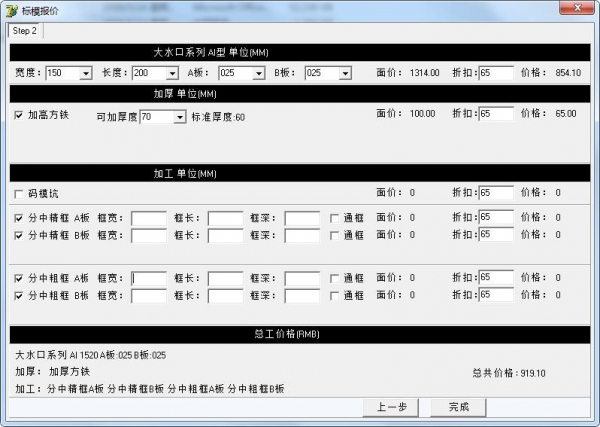Click the 面价 value 1314.00

coord(424,73)
